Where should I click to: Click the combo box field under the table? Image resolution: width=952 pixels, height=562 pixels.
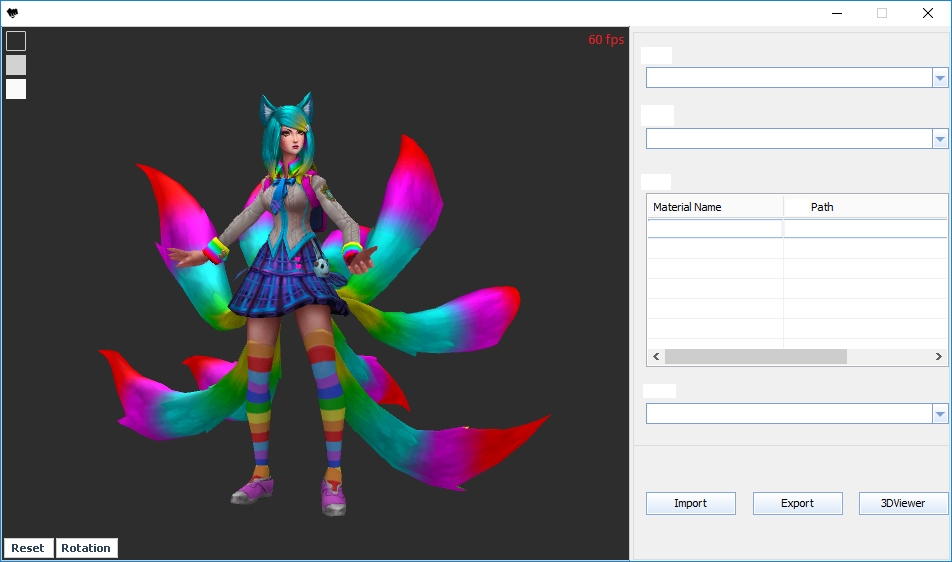tap(789, 414)
